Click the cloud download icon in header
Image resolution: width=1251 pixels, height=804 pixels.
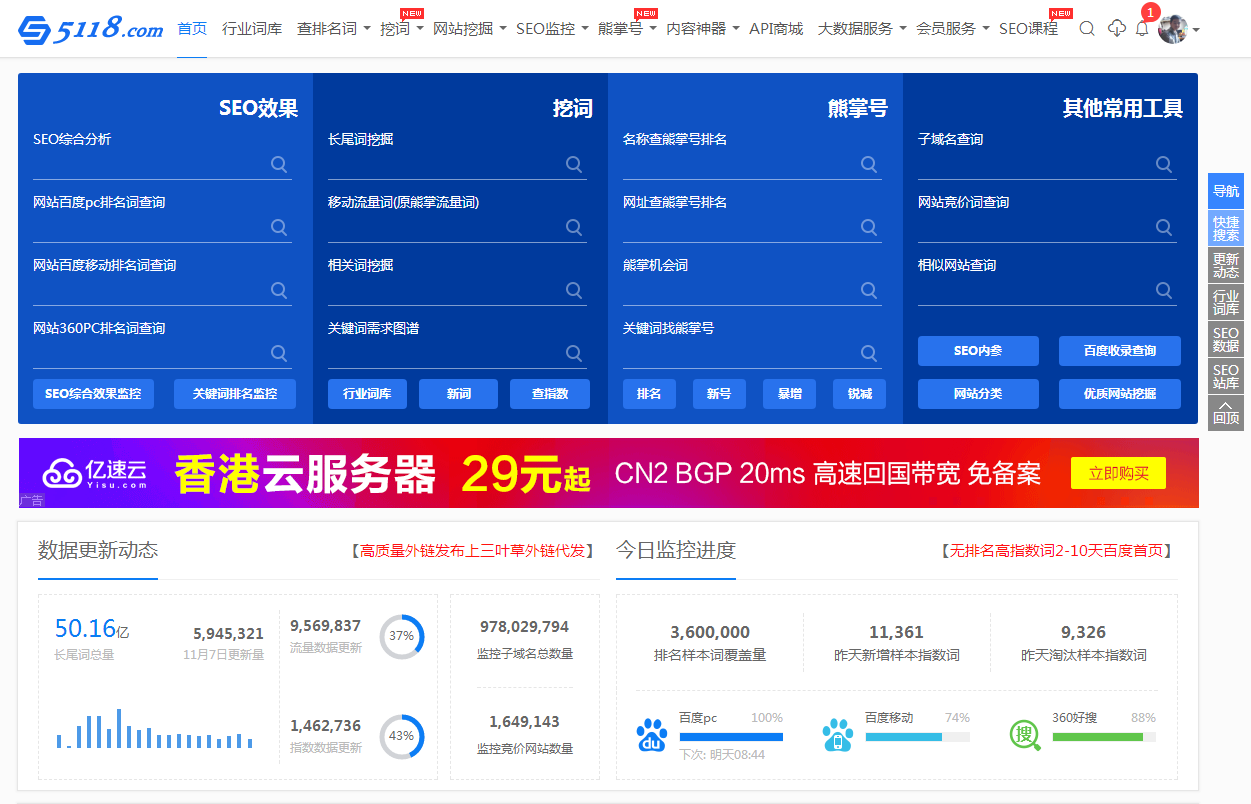pyautogui.click(x=1117, y=29)
